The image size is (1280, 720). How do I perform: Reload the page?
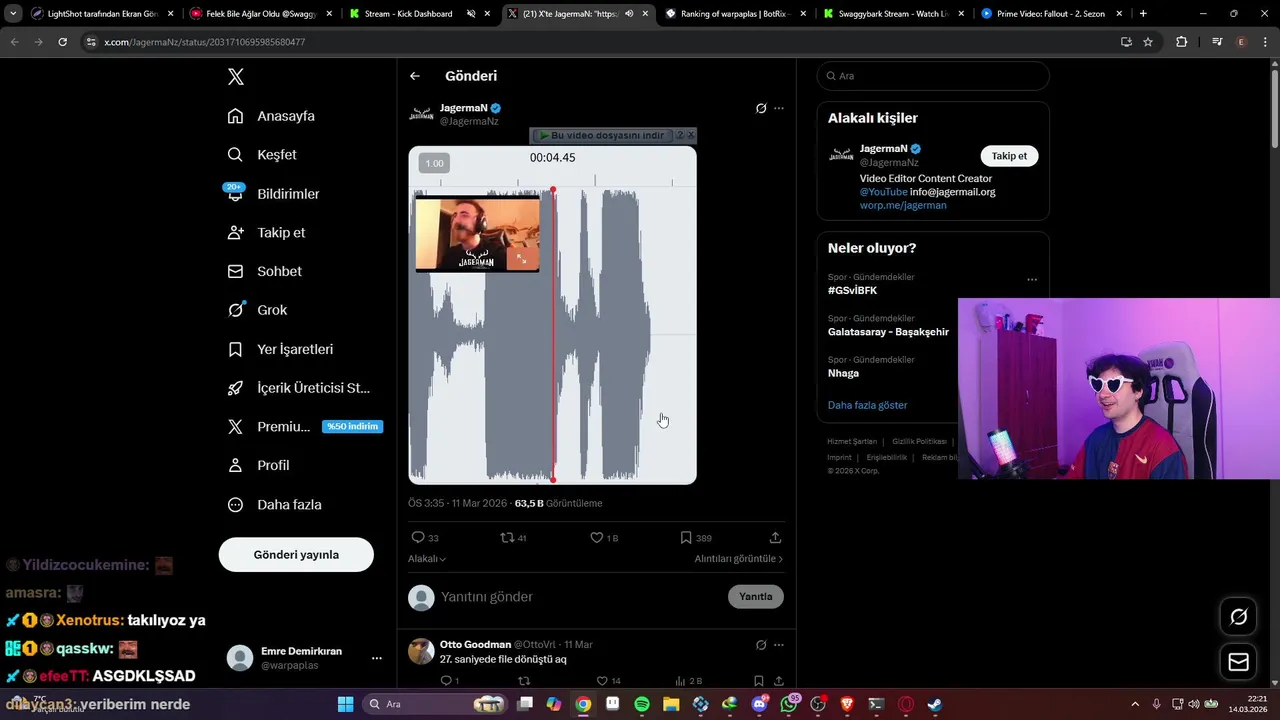(x=62, y=42)
